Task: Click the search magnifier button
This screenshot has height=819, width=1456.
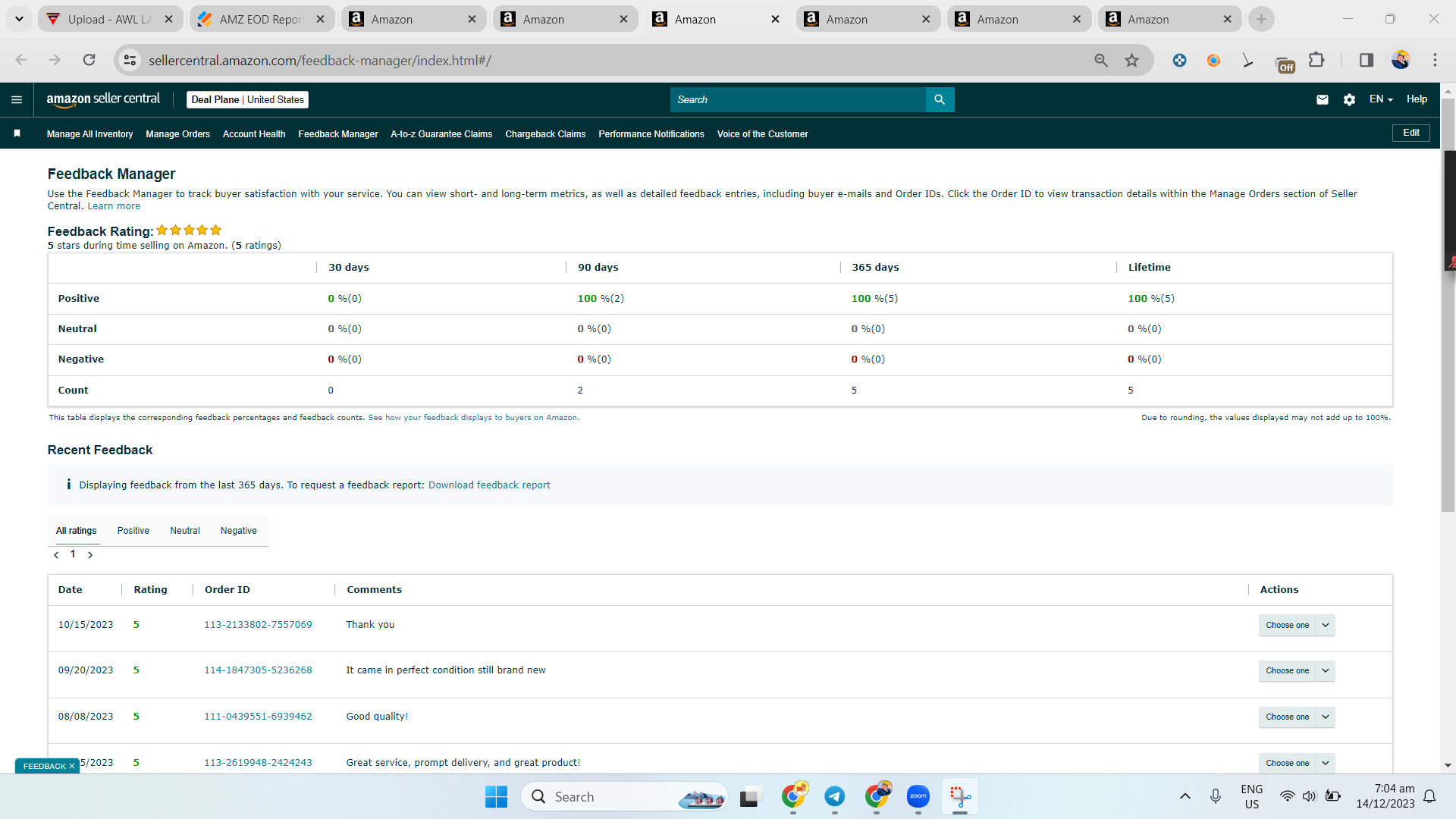Action: (x=940, y=99)
